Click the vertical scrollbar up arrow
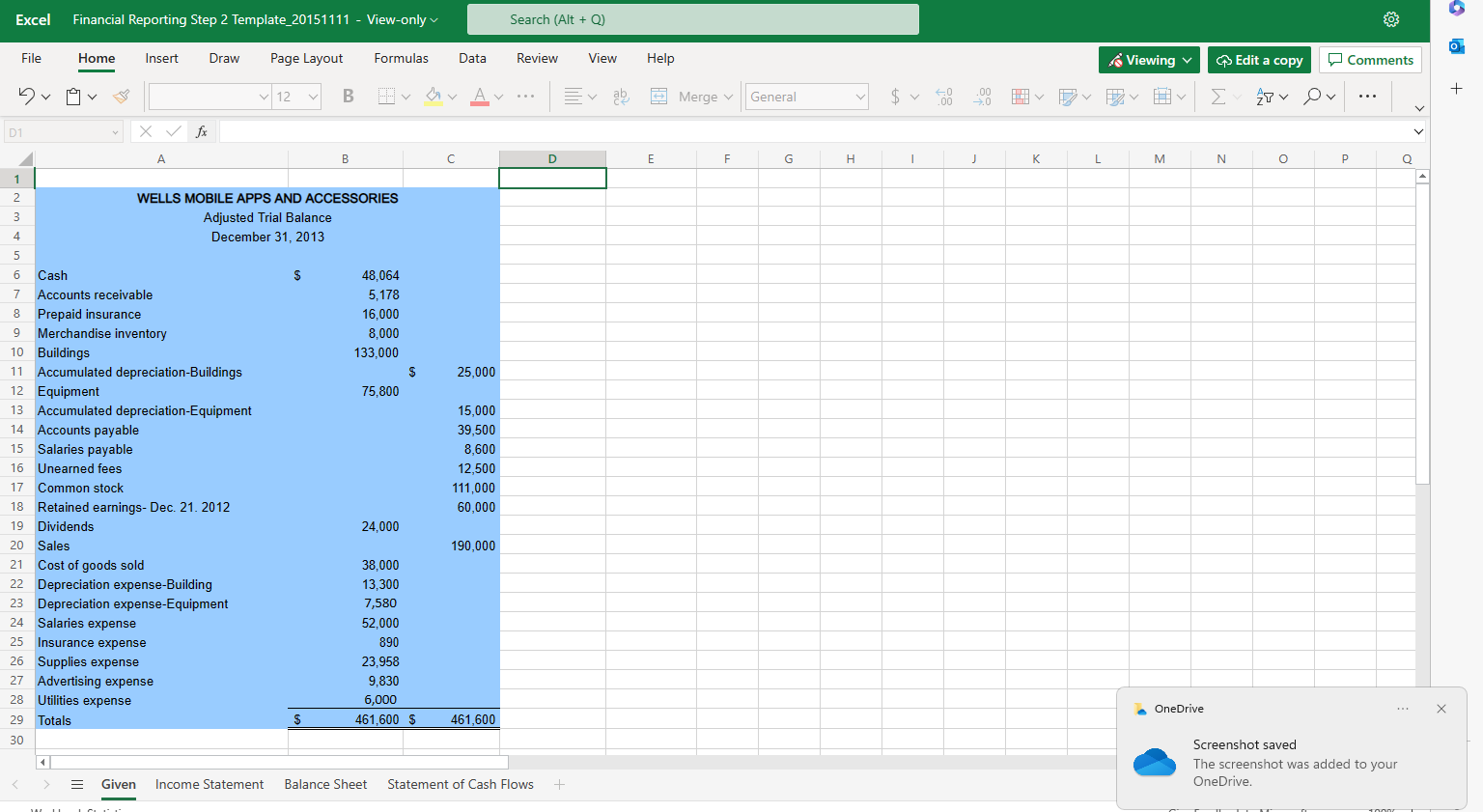The width and height of the screenshot is (1483, 812). 1422,176
